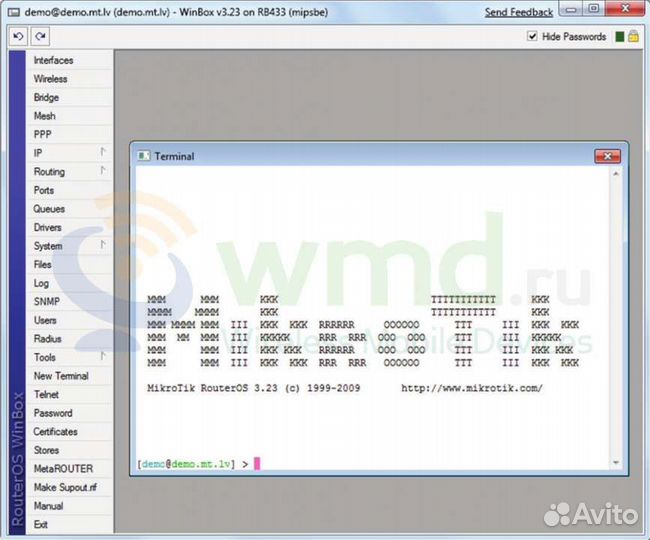
Task: Open a New Terminal from sidebar
Action: tap(69, 376)
